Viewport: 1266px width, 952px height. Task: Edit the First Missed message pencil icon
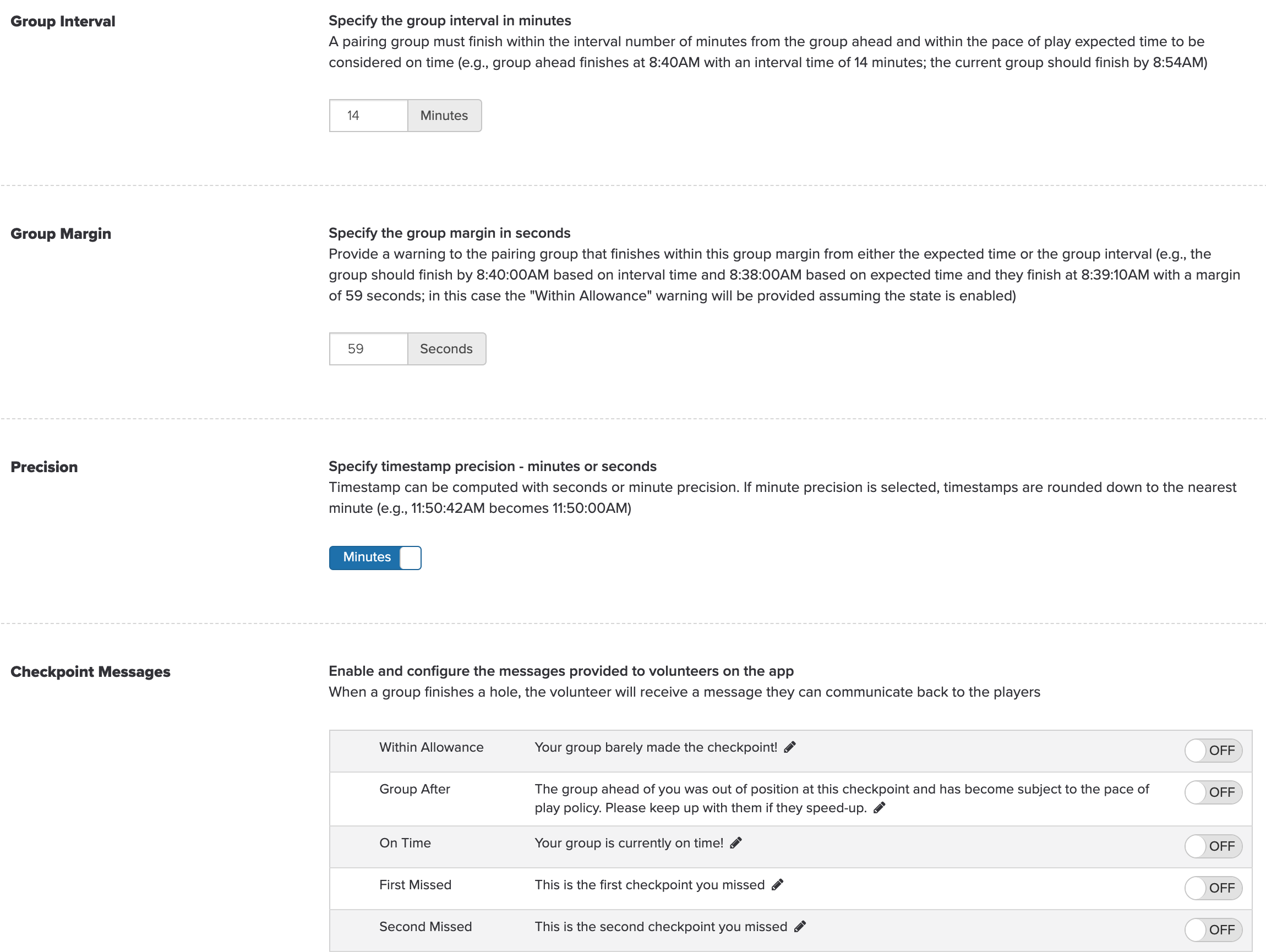pos(777,885)
